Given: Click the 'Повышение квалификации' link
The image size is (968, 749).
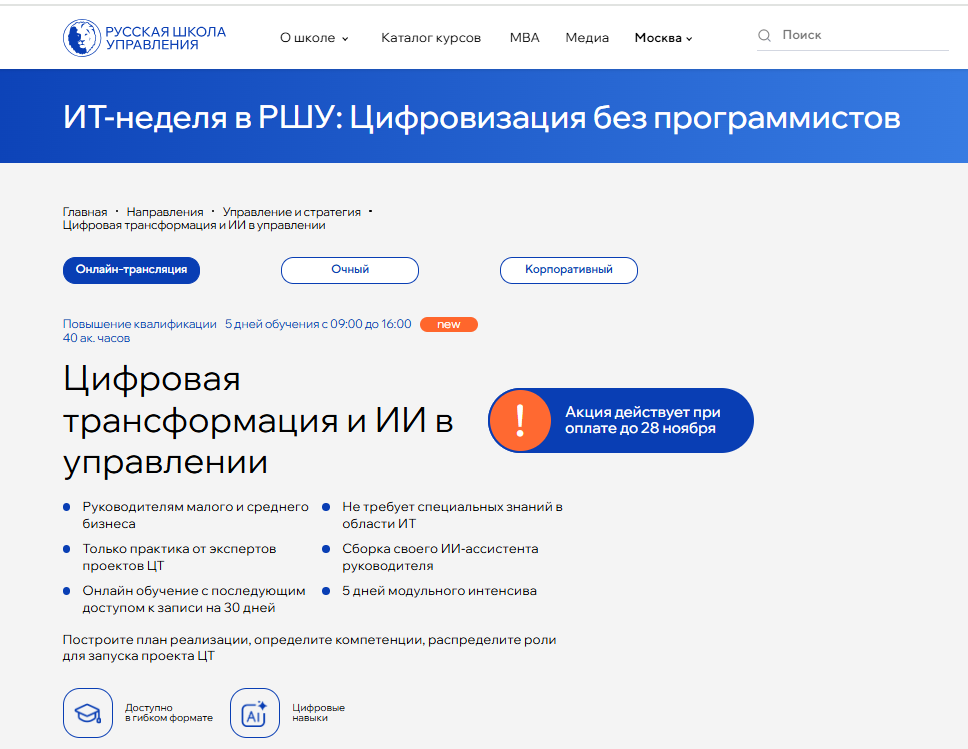Looking at the screenshot, I should tap(139, 324).
